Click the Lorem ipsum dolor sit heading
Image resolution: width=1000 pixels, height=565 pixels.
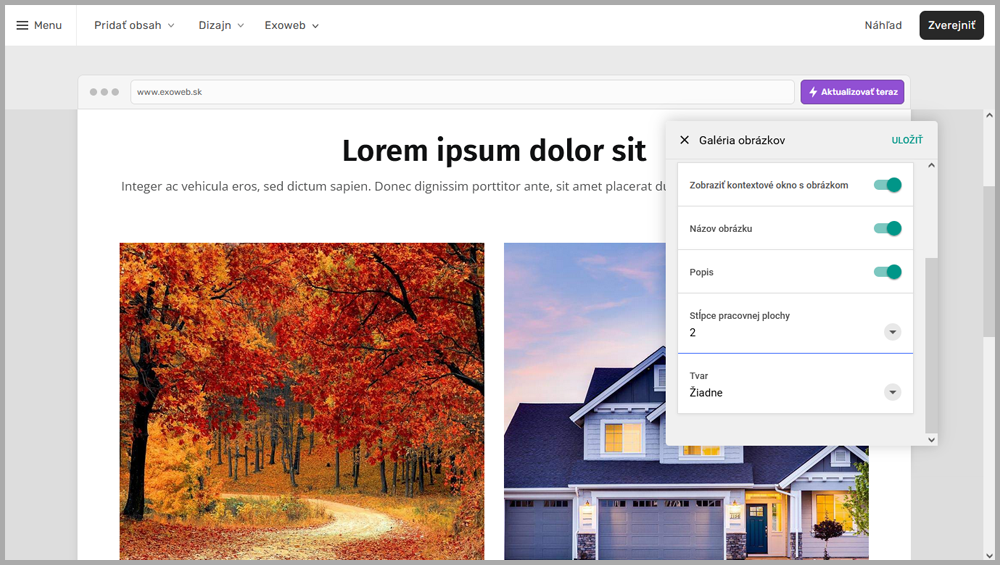[x=494, y=150]
